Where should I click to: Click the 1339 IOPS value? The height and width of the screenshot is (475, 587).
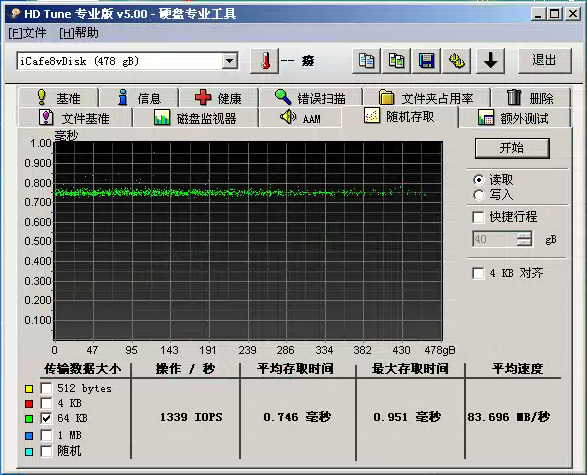tap(191, 417)
